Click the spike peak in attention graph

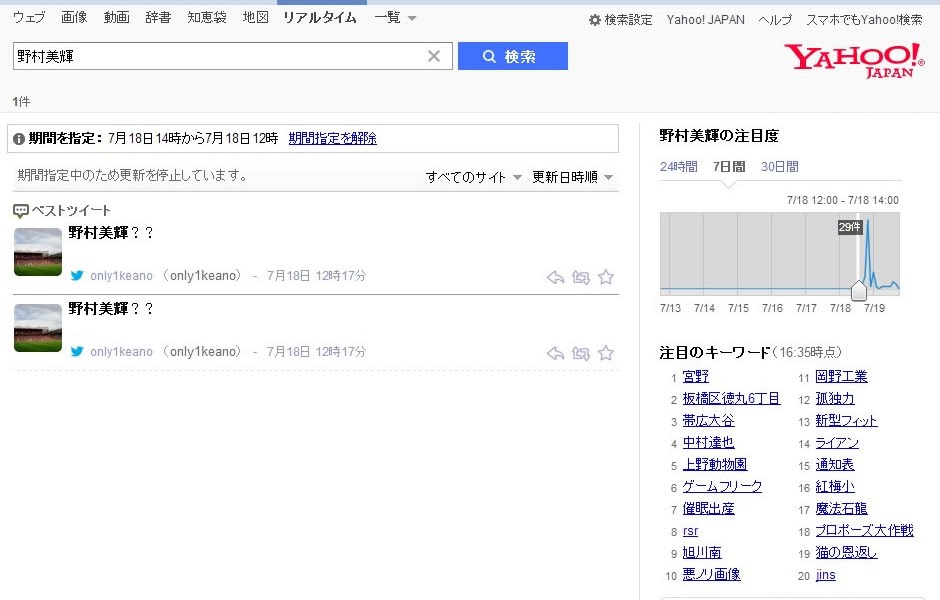coord(867,222)
